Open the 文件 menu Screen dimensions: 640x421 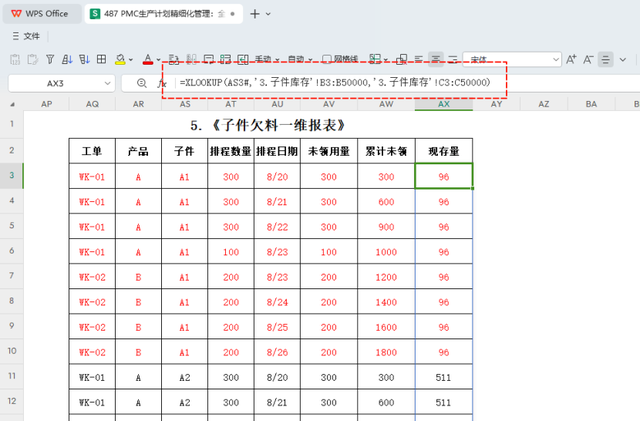(x=27, y=36)
